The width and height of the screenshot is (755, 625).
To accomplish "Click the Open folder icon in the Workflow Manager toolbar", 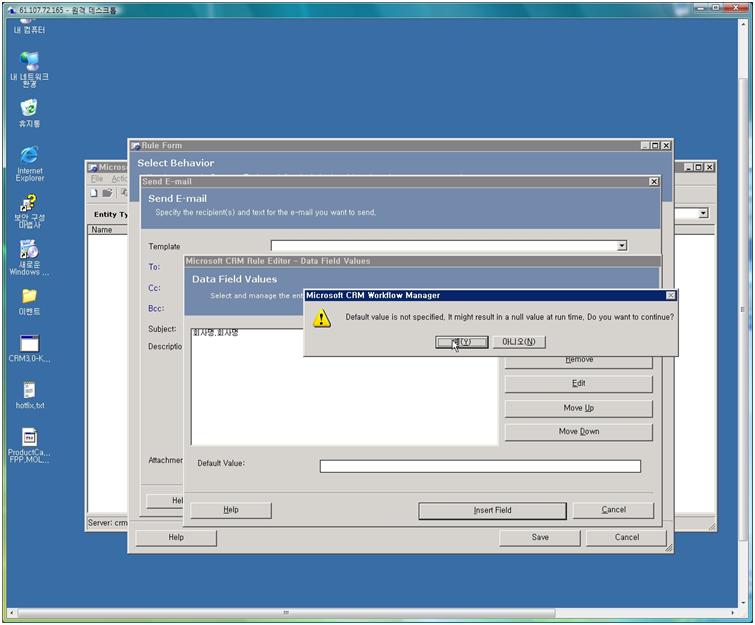I will (107, 193).
